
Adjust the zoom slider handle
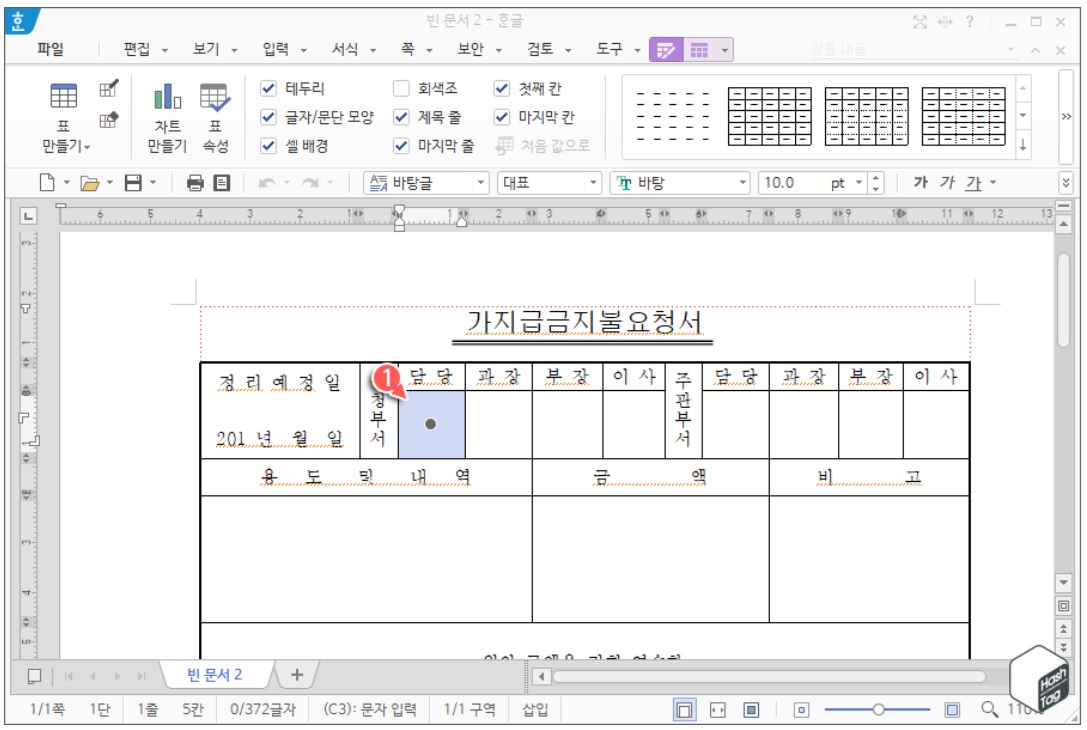click(878, 710)
